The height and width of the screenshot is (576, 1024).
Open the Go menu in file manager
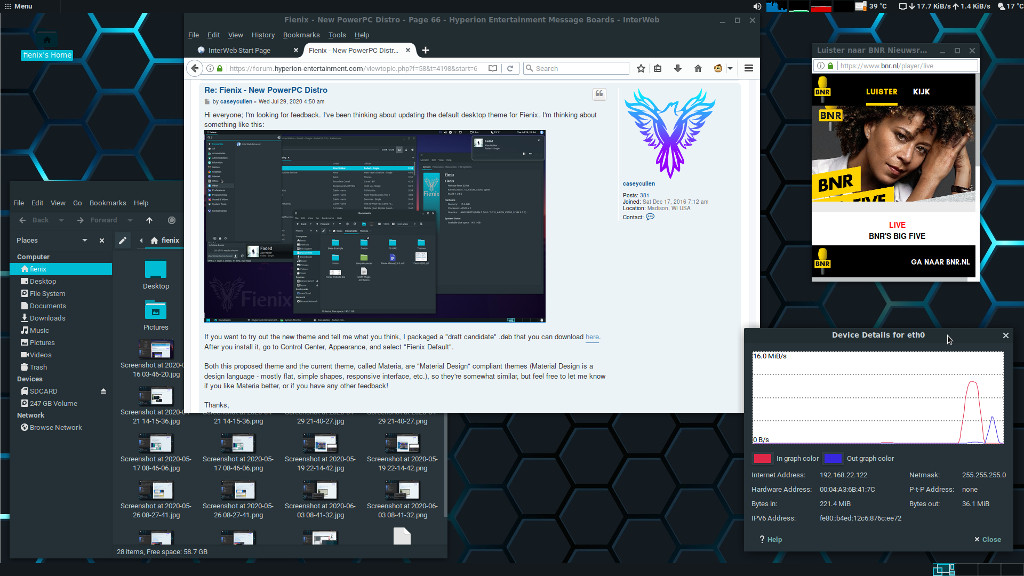coord(77,203)
